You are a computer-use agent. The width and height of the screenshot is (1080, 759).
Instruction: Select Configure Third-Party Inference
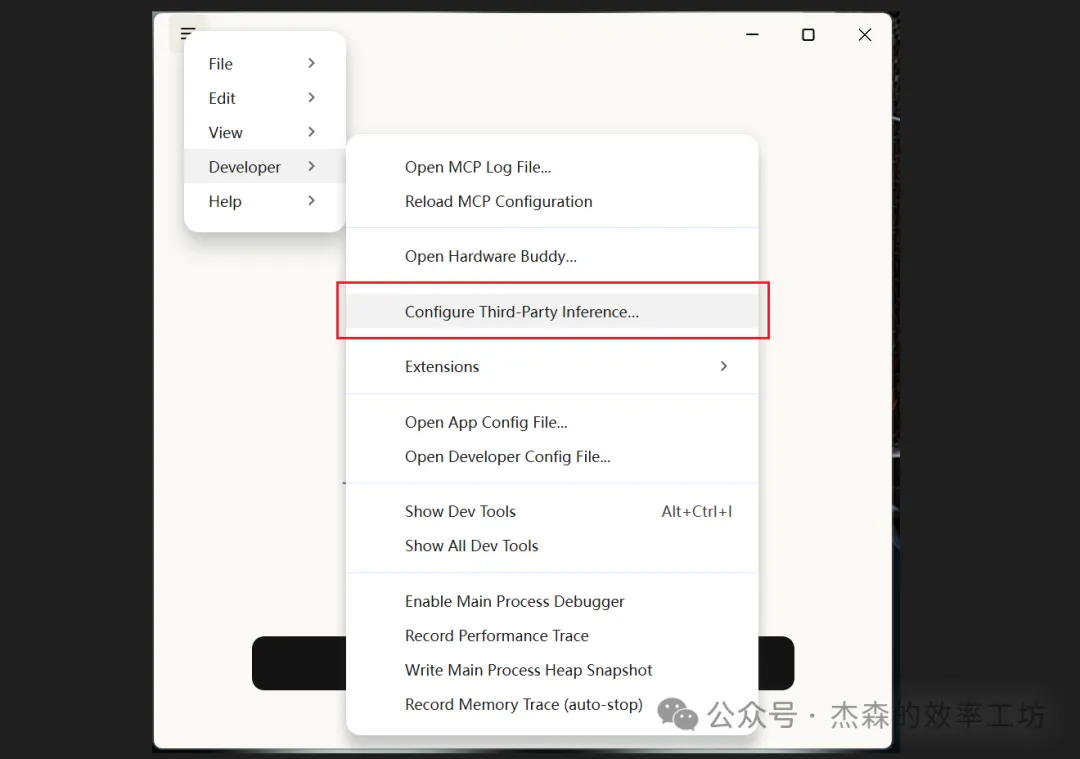pos(521,312)
